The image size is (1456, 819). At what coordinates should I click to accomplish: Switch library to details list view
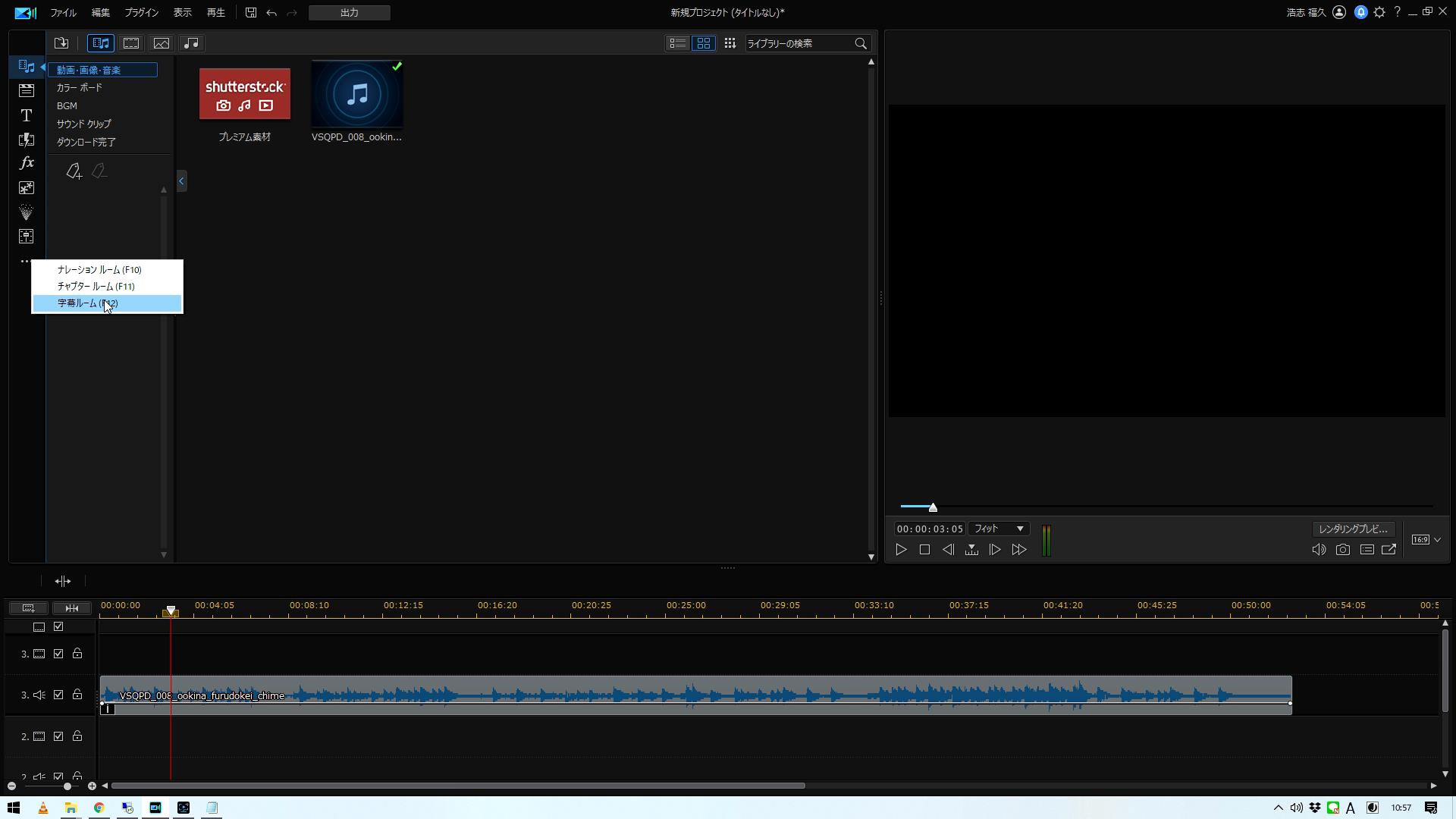pyautogui.click(x=677, y=43)
